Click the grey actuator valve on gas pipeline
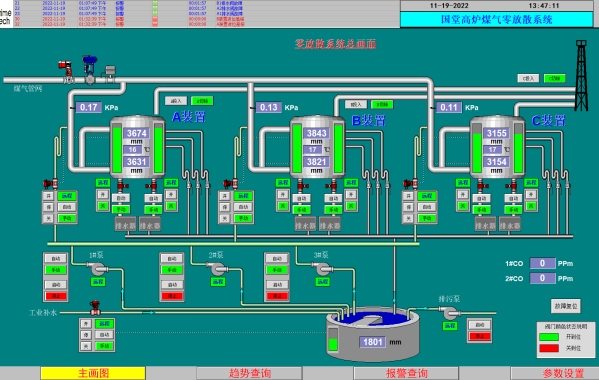 pyautogui.click(x=109, y=74)
